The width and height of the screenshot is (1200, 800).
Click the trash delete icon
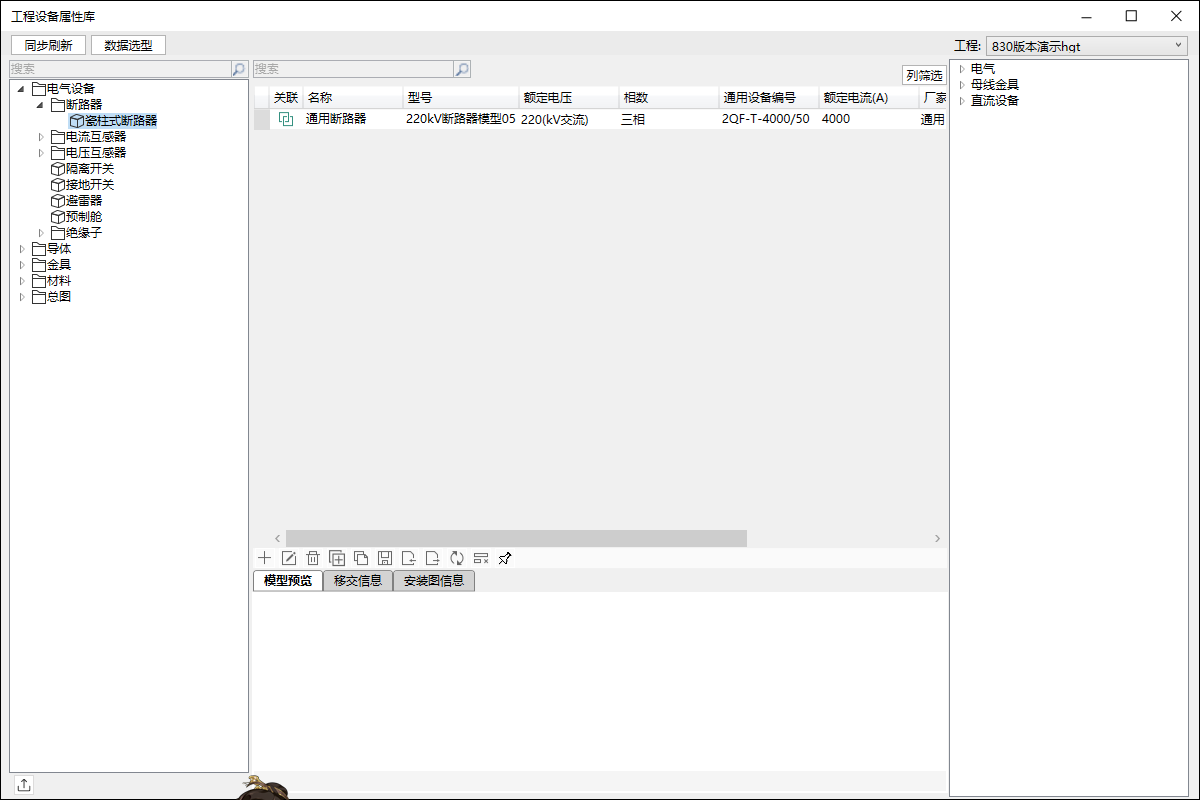313,558
